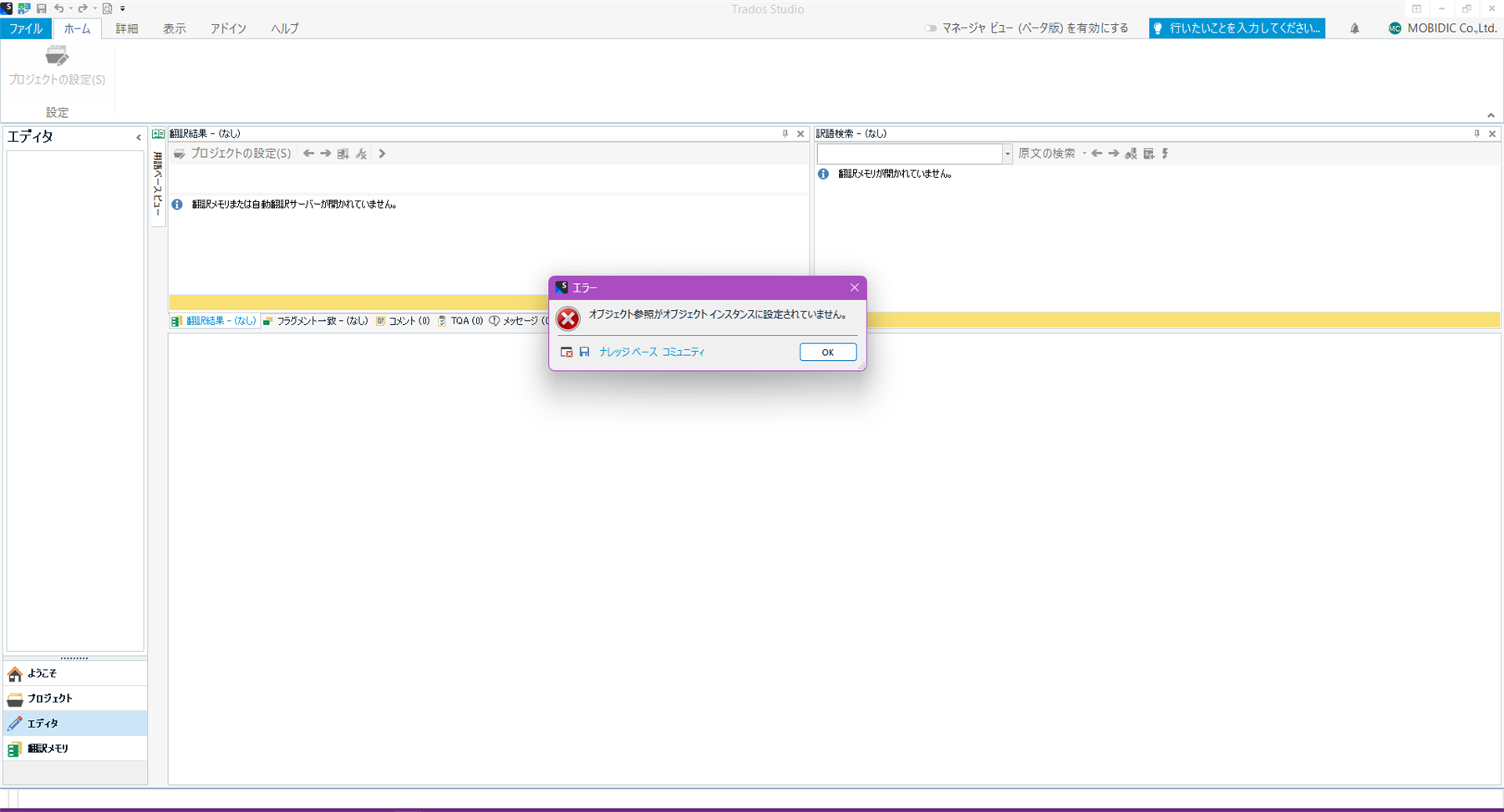Click OK in the error dialog

pyautogui.click(x=827, y=353)
